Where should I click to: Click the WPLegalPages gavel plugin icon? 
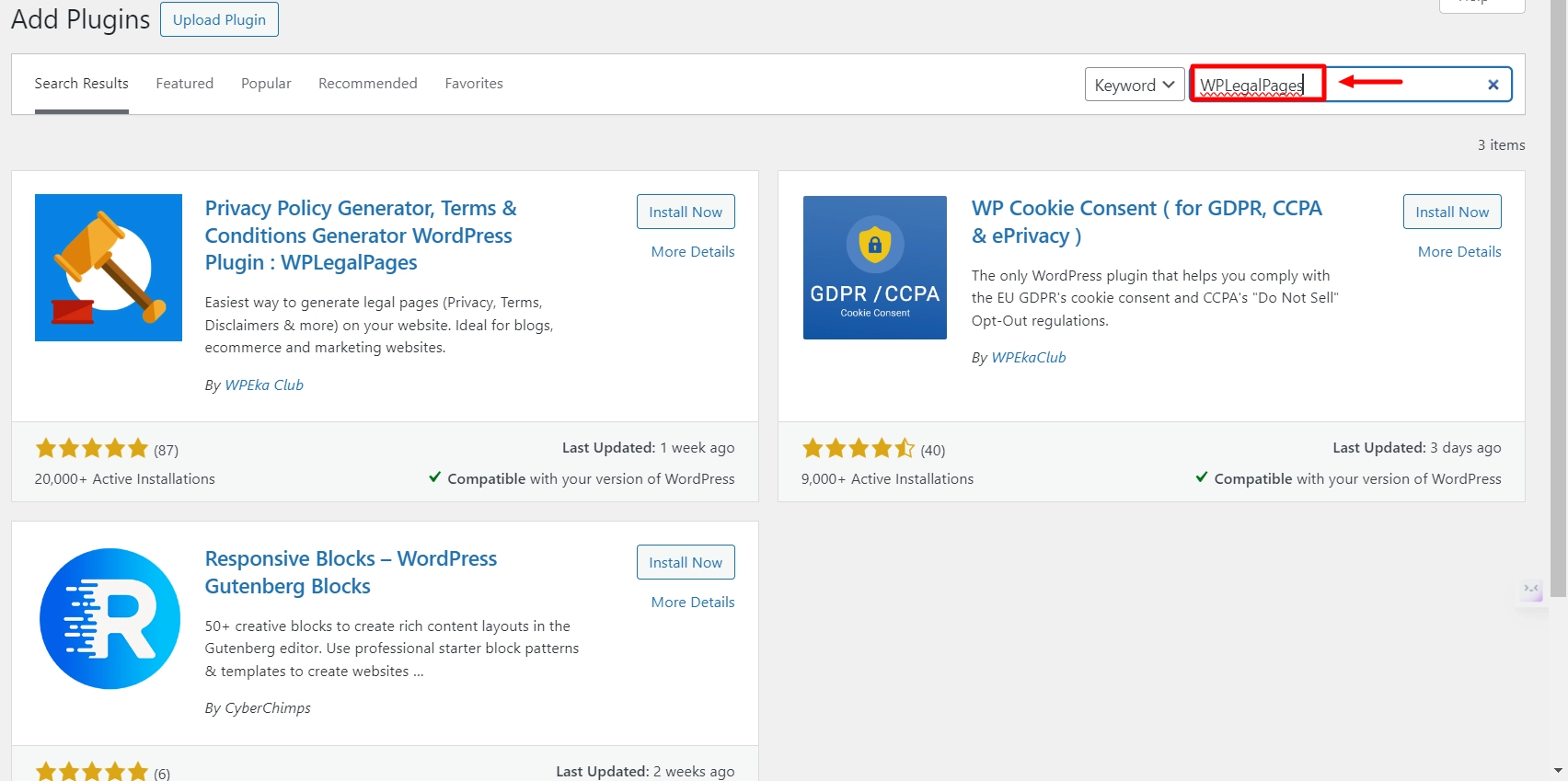109,268
